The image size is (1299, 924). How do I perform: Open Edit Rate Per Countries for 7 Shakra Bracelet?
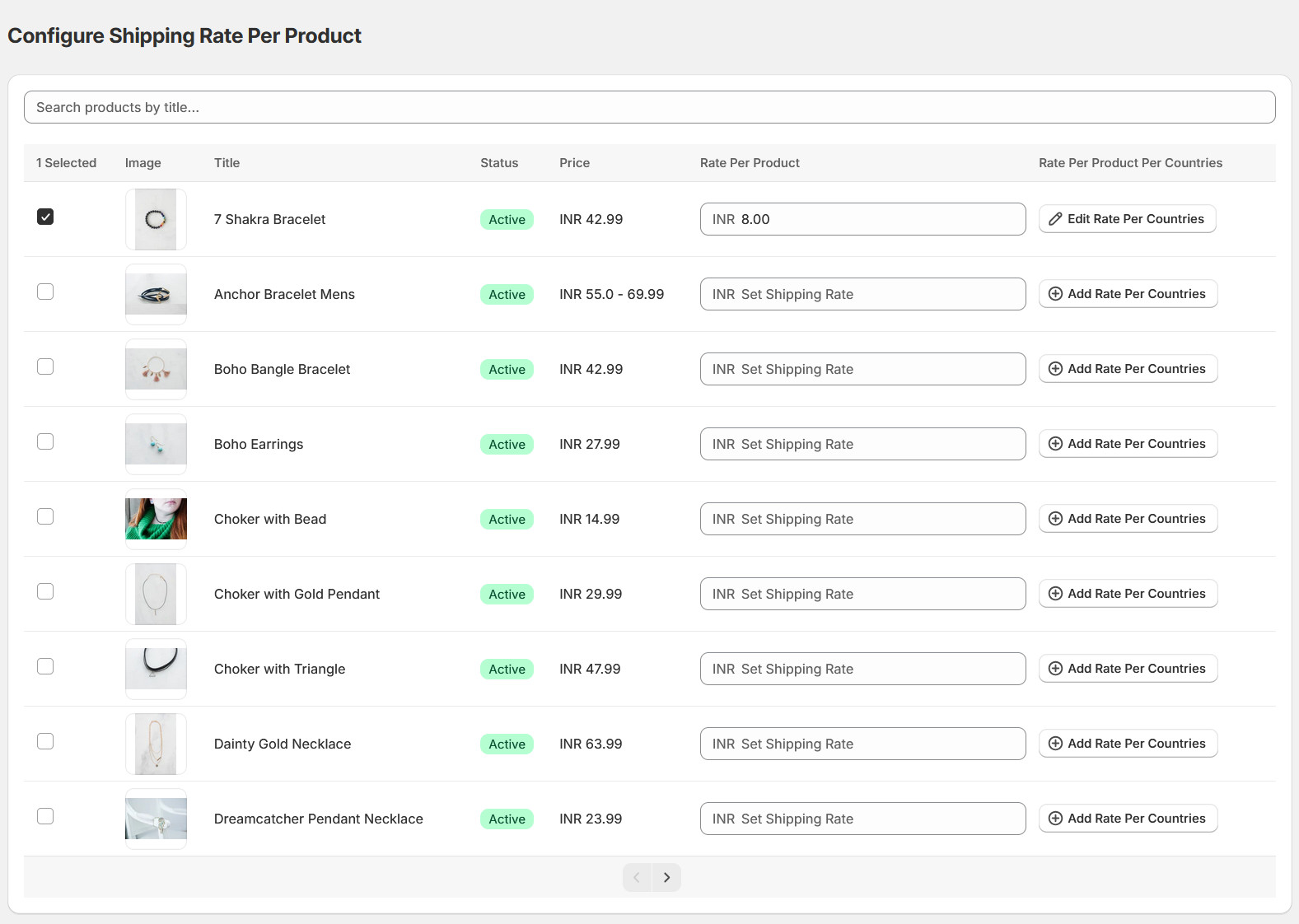(x=1127, y=219)
